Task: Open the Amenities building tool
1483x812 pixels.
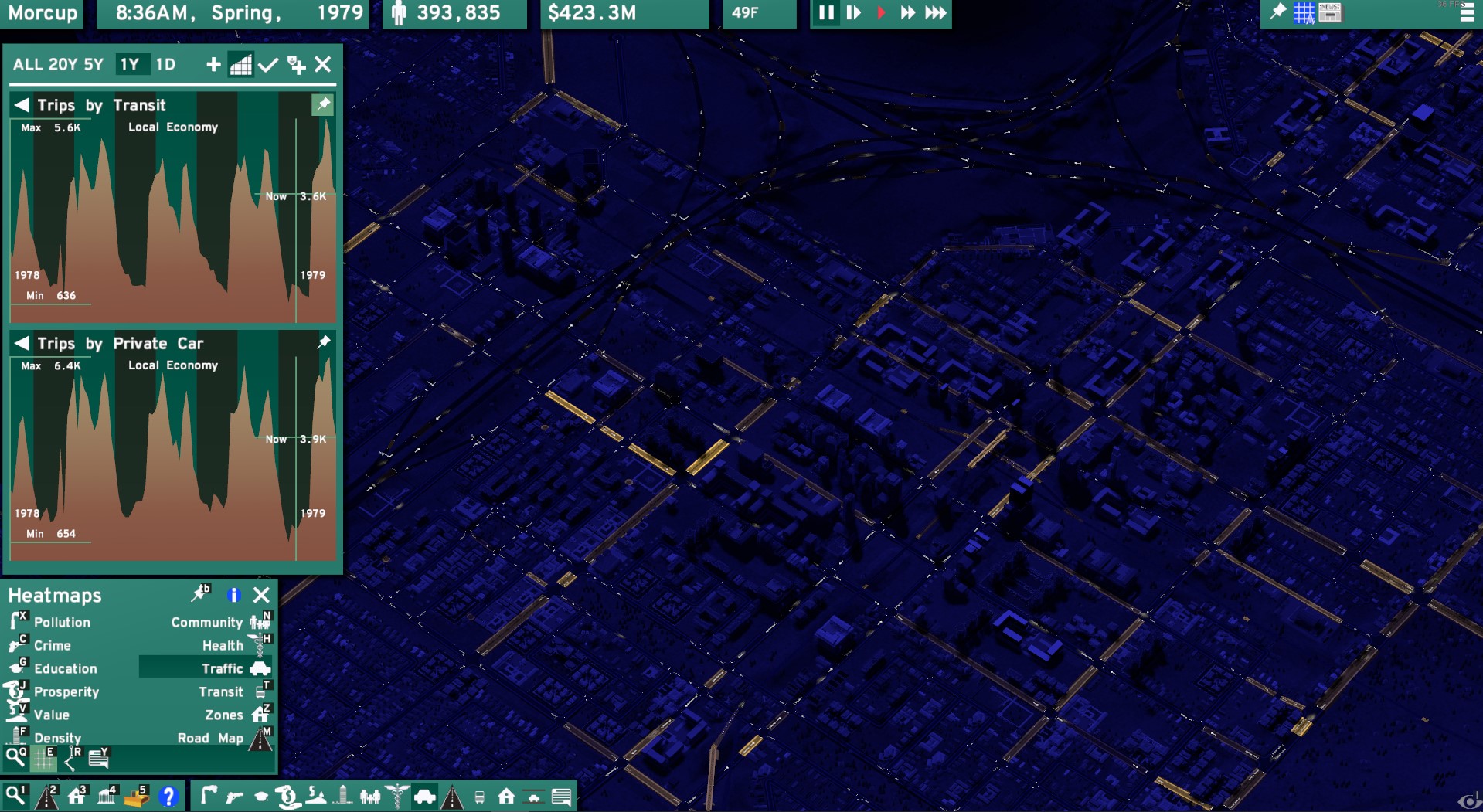Action: tap(107, 795)
